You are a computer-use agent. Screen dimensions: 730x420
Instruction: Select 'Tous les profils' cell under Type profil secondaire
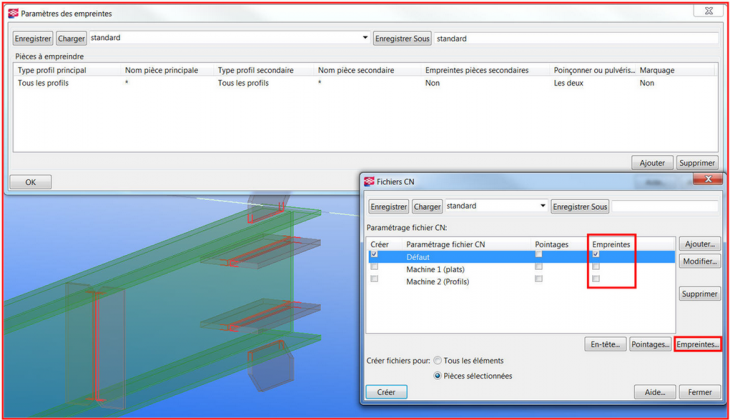[x=243, y=83]
